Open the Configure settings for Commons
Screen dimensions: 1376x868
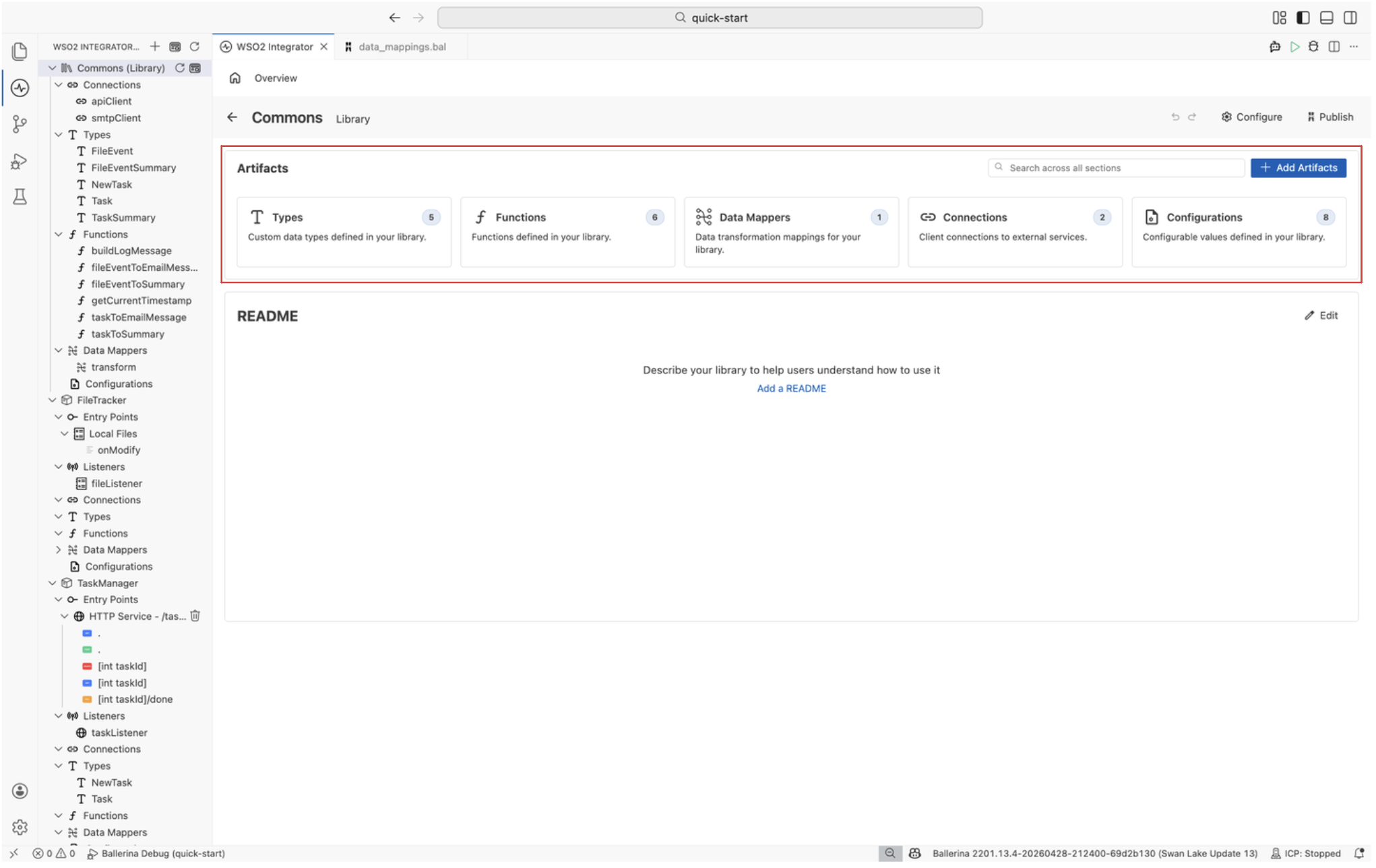[1252, 117]
